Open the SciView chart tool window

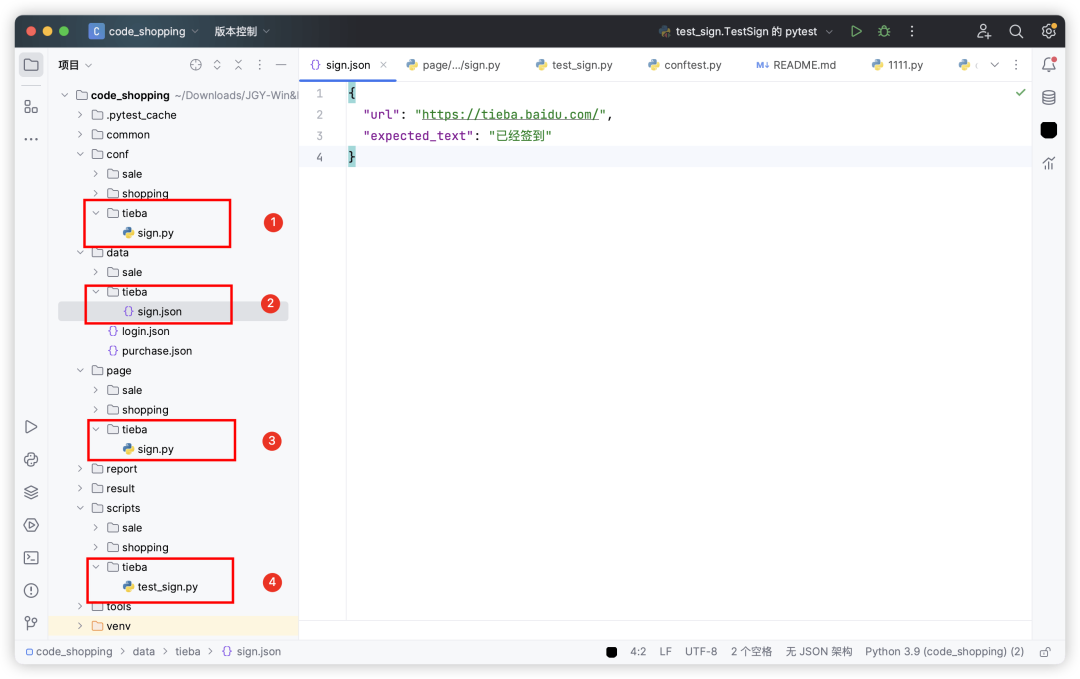pyautogui.click(x=1049, y=163)
